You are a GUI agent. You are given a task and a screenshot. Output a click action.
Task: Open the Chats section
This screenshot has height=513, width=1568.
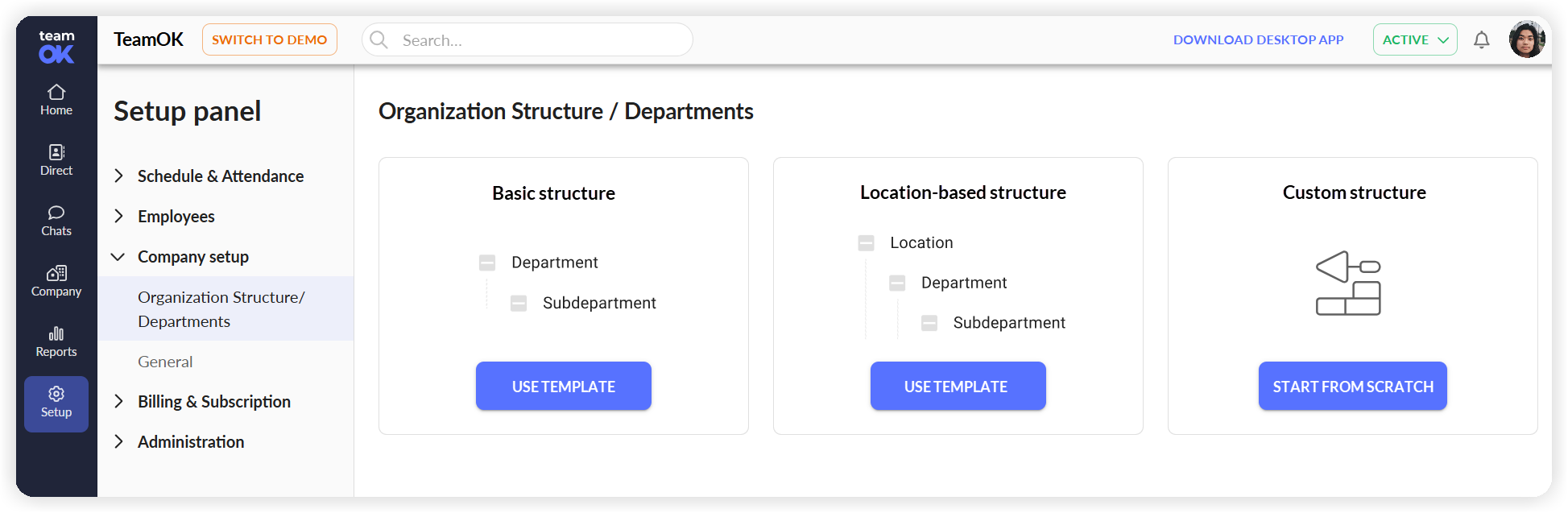(x=56, y=221)
